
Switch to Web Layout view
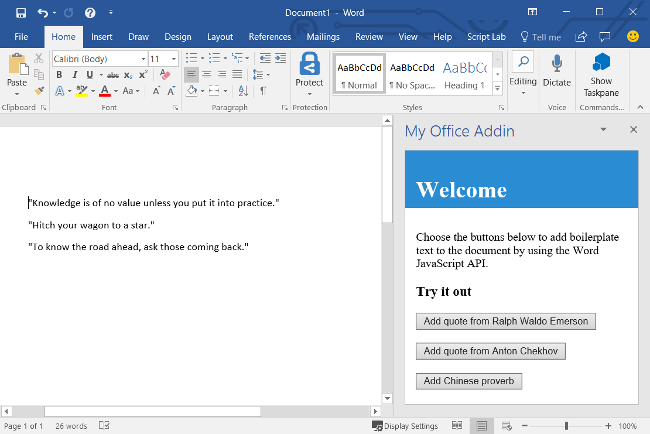pyautogui.click(x=507, y=426)
